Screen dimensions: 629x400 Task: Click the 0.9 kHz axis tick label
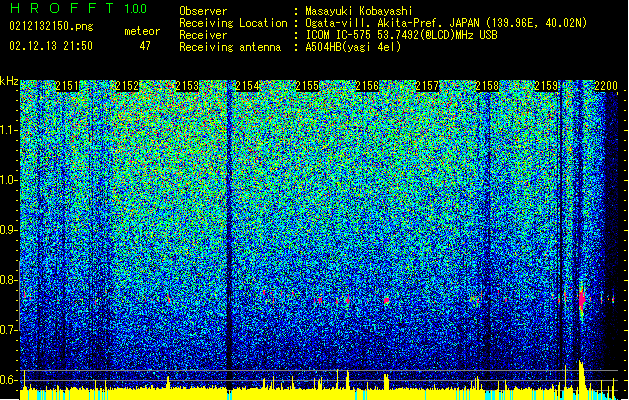point(9,230)
